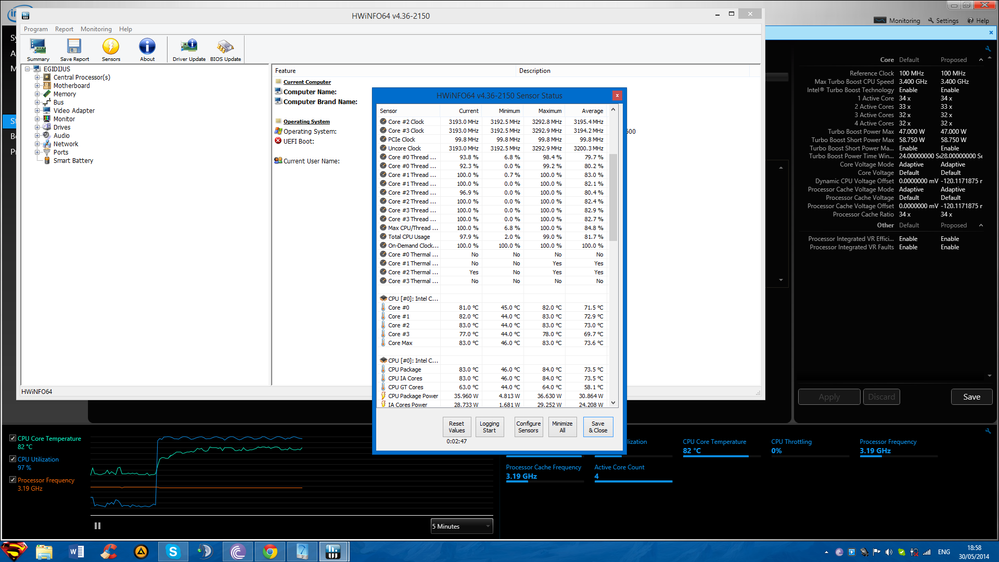The height and width of the screenshot is (562, 999).
Task: Open the 5 Minutes time range dropdown
Action: pos(461,526)
